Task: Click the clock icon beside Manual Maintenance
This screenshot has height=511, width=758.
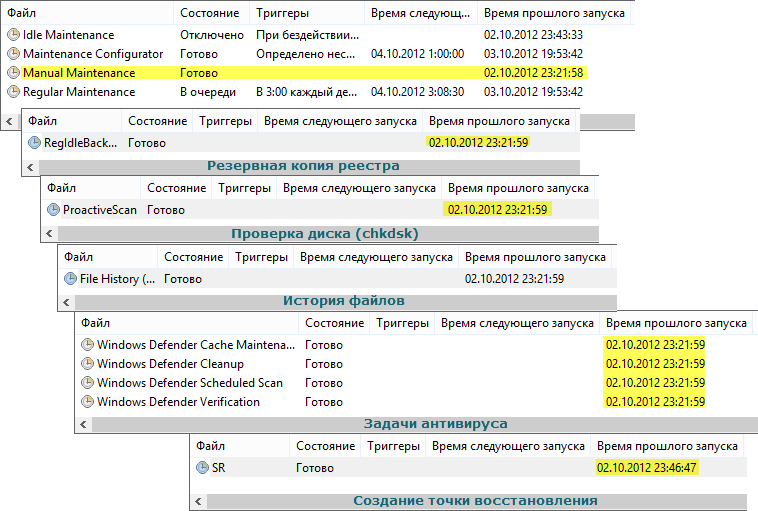Action: (x=14, y=73)
